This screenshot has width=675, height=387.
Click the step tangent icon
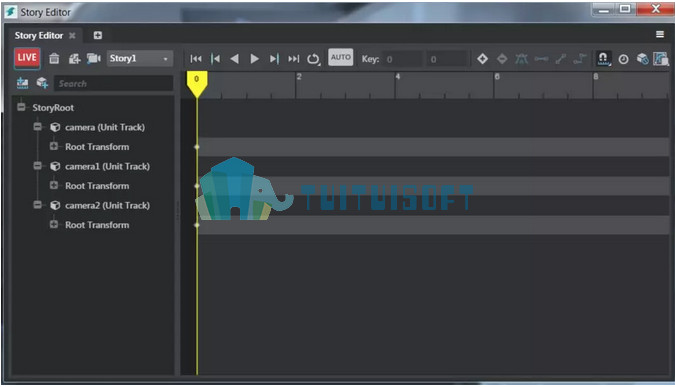point(580,59)
